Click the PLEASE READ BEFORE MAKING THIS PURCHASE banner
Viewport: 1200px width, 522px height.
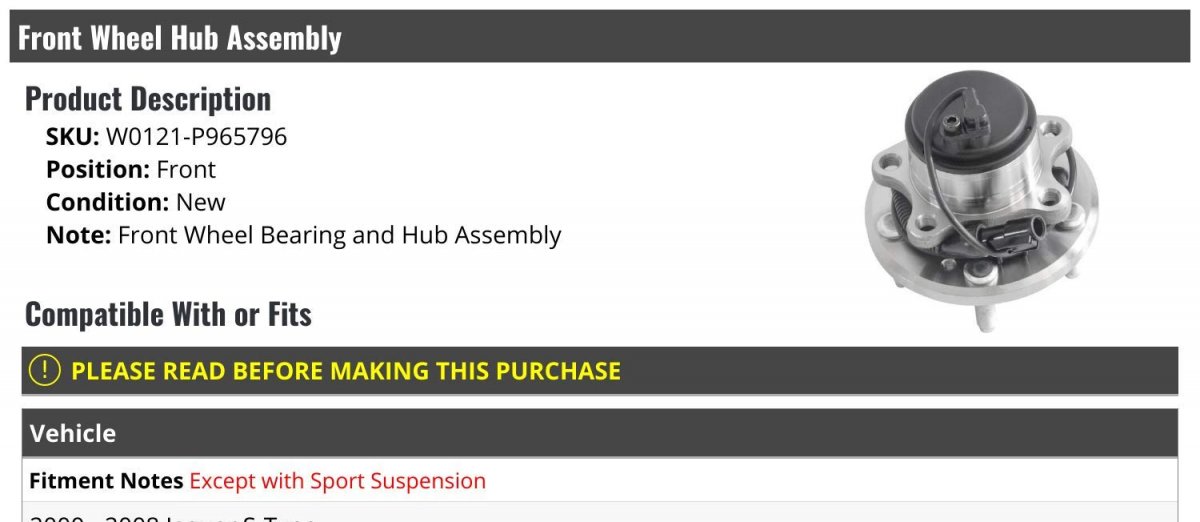600,371
